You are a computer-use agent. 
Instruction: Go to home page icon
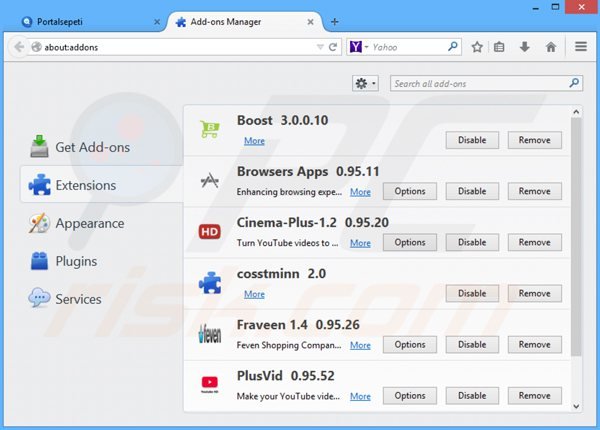tap(551, 47)
